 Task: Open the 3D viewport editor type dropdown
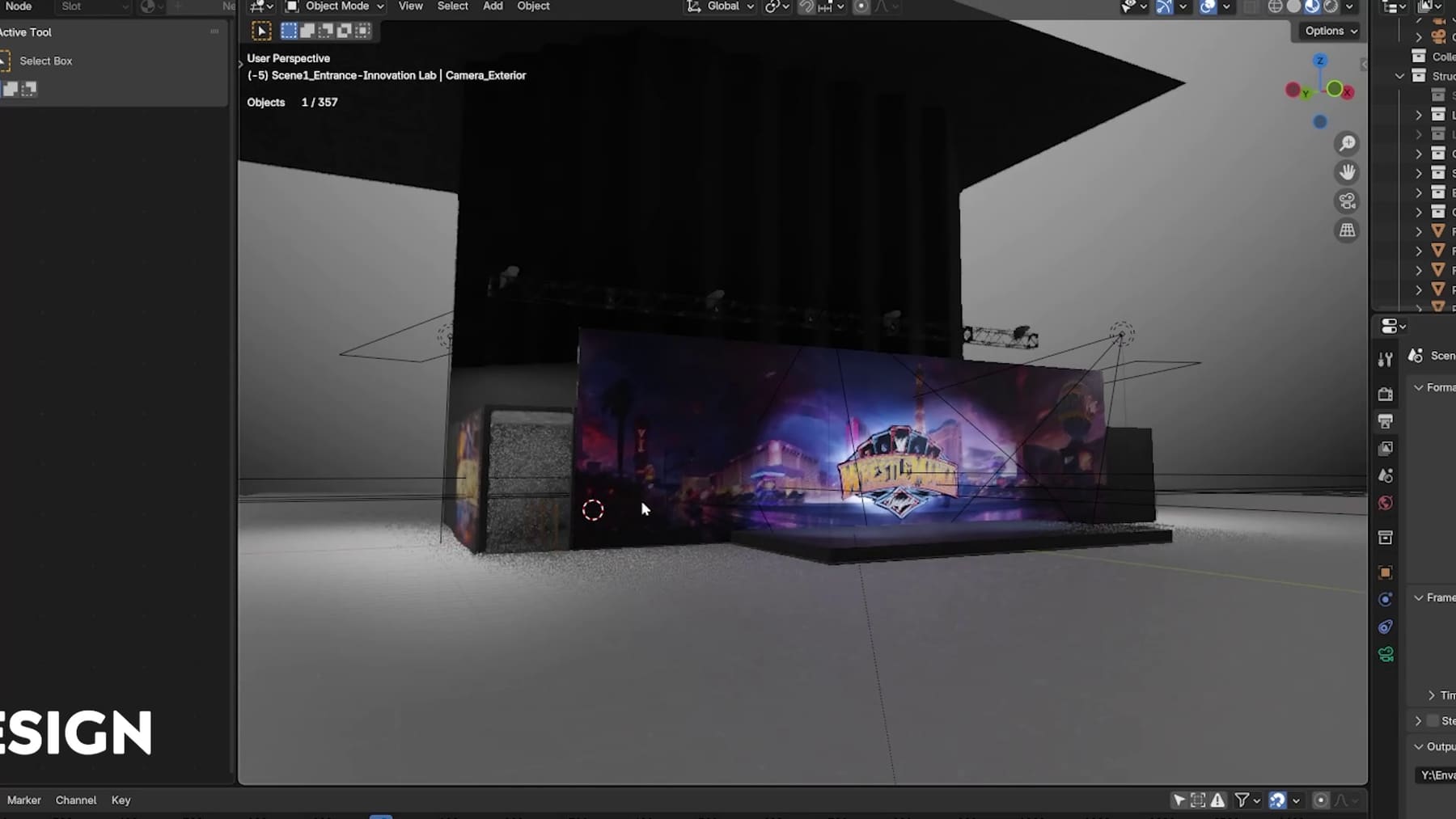click(x=261, y=6)
